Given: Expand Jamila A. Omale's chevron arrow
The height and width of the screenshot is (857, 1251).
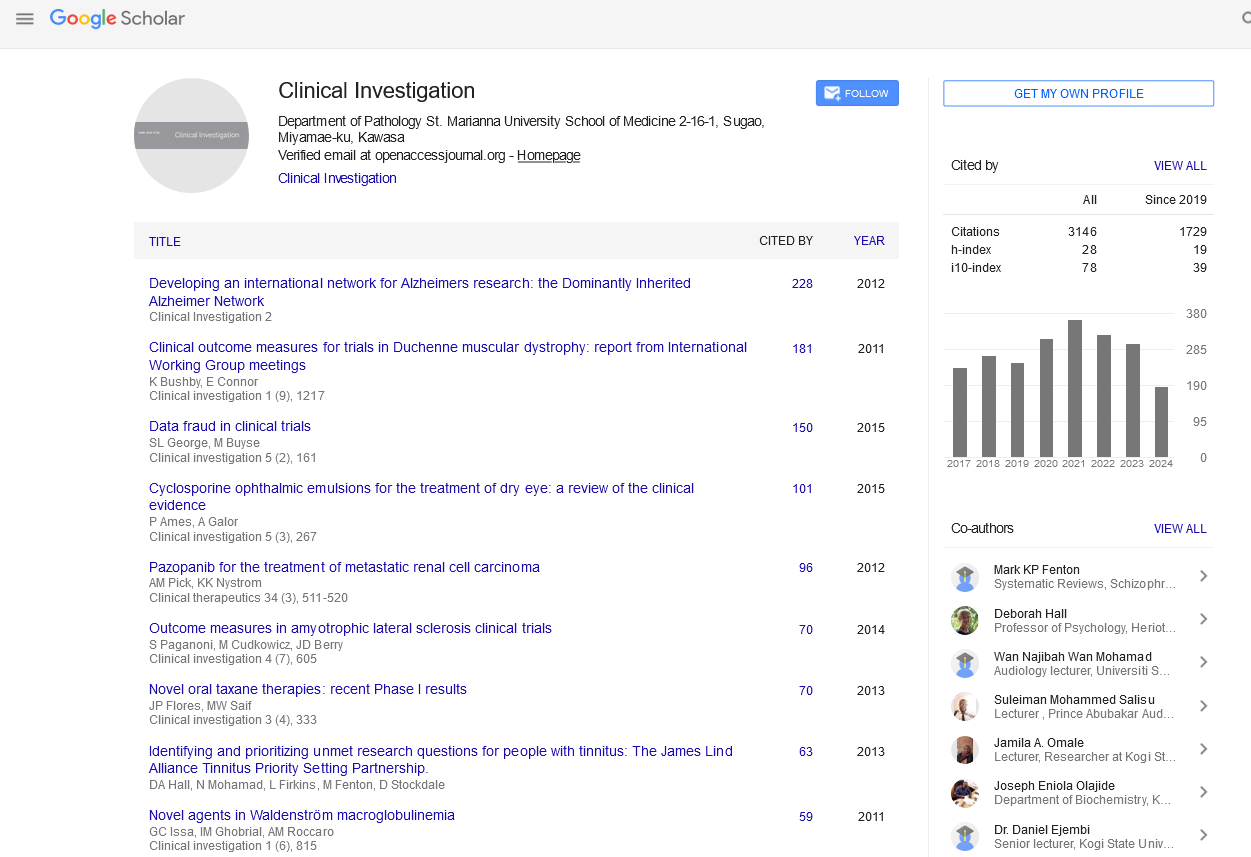Looking at the screenshot, I should [x=1204, y=749].
